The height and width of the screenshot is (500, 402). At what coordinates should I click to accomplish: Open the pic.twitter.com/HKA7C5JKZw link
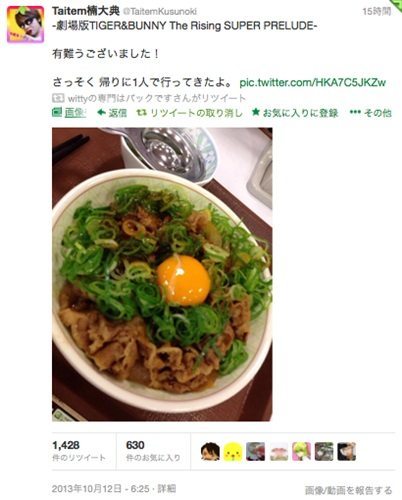point(313,82)
